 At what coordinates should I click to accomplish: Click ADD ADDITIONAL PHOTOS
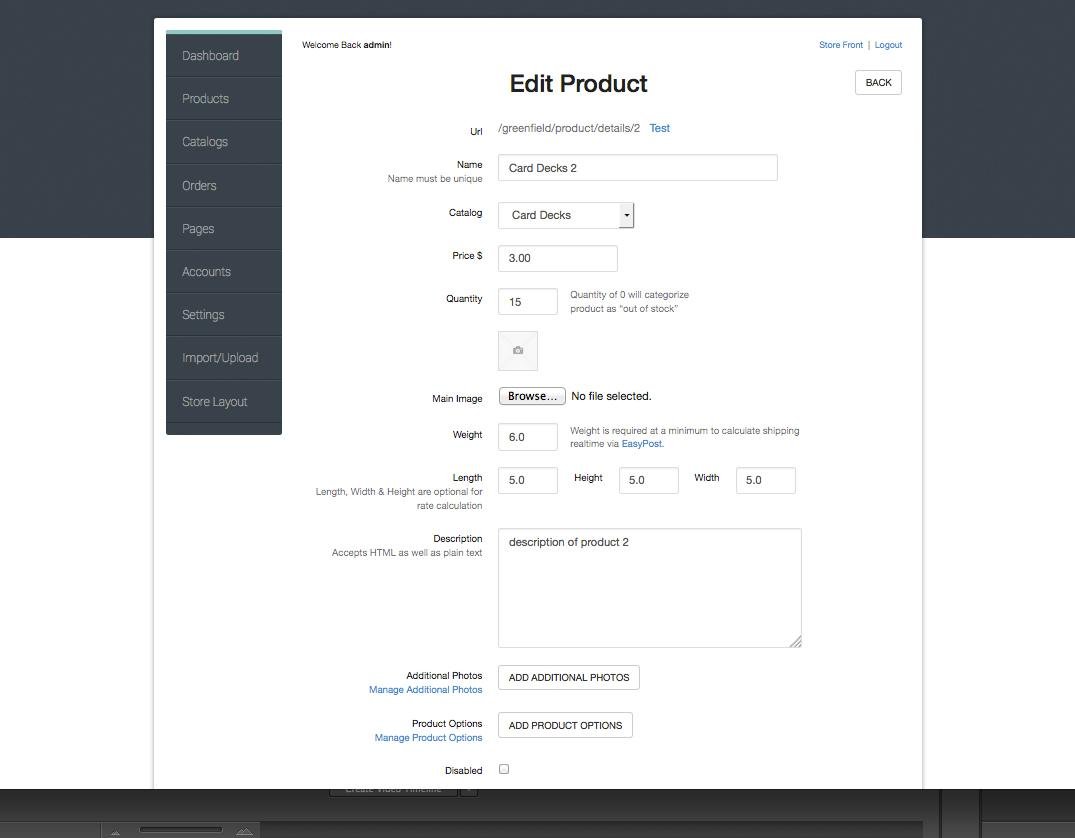[568, 677]
